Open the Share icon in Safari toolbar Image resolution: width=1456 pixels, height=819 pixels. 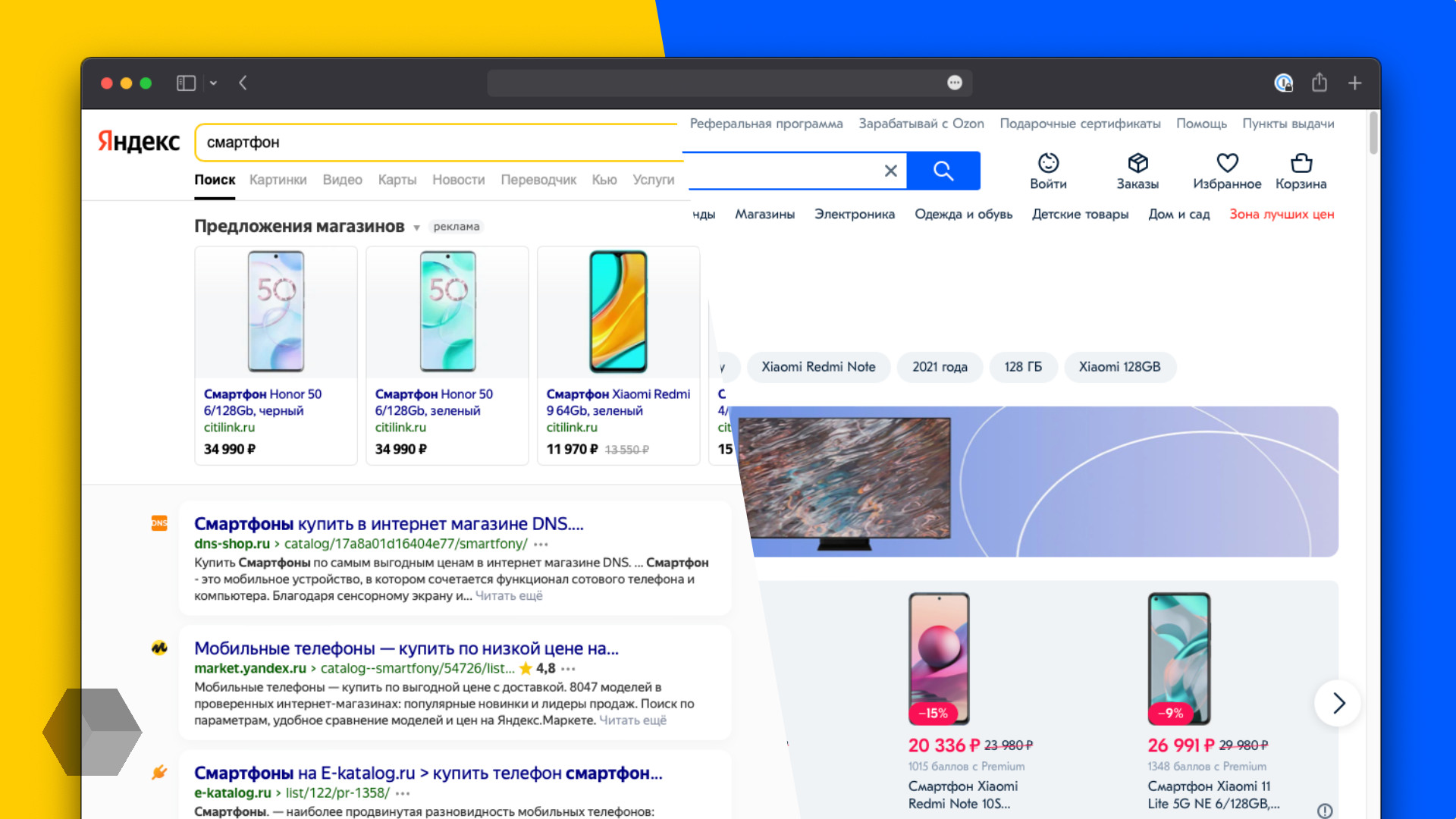point(1319,82)
